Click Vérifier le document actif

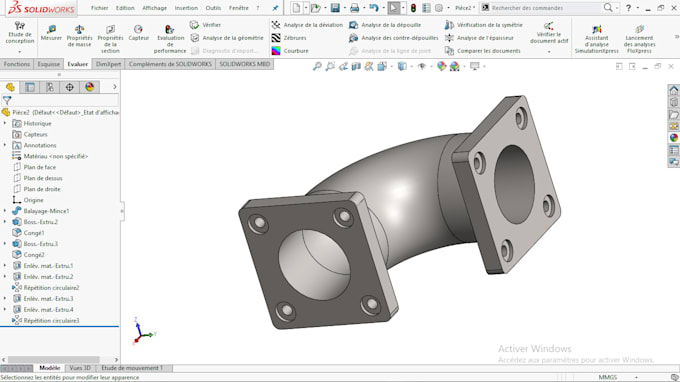pyautogui.click(x=549, y=33)
